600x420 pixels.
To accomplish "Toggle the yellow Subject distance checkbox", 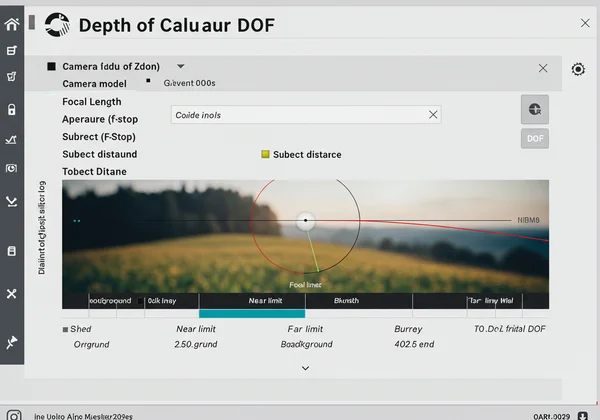I will coord(265,155).
